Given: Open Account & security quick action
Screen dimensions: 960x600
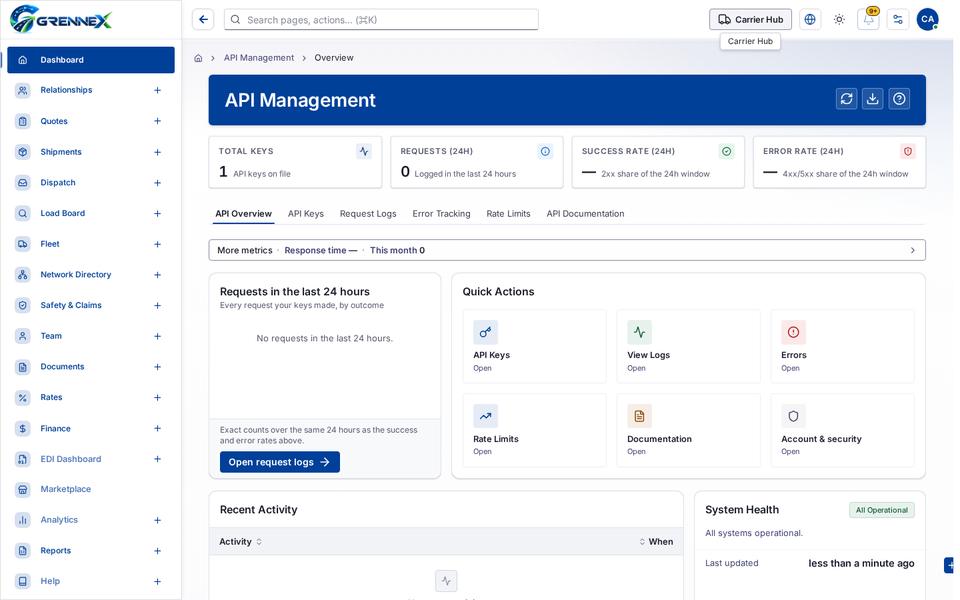Looking at the screenshot, I should point(842,430).
